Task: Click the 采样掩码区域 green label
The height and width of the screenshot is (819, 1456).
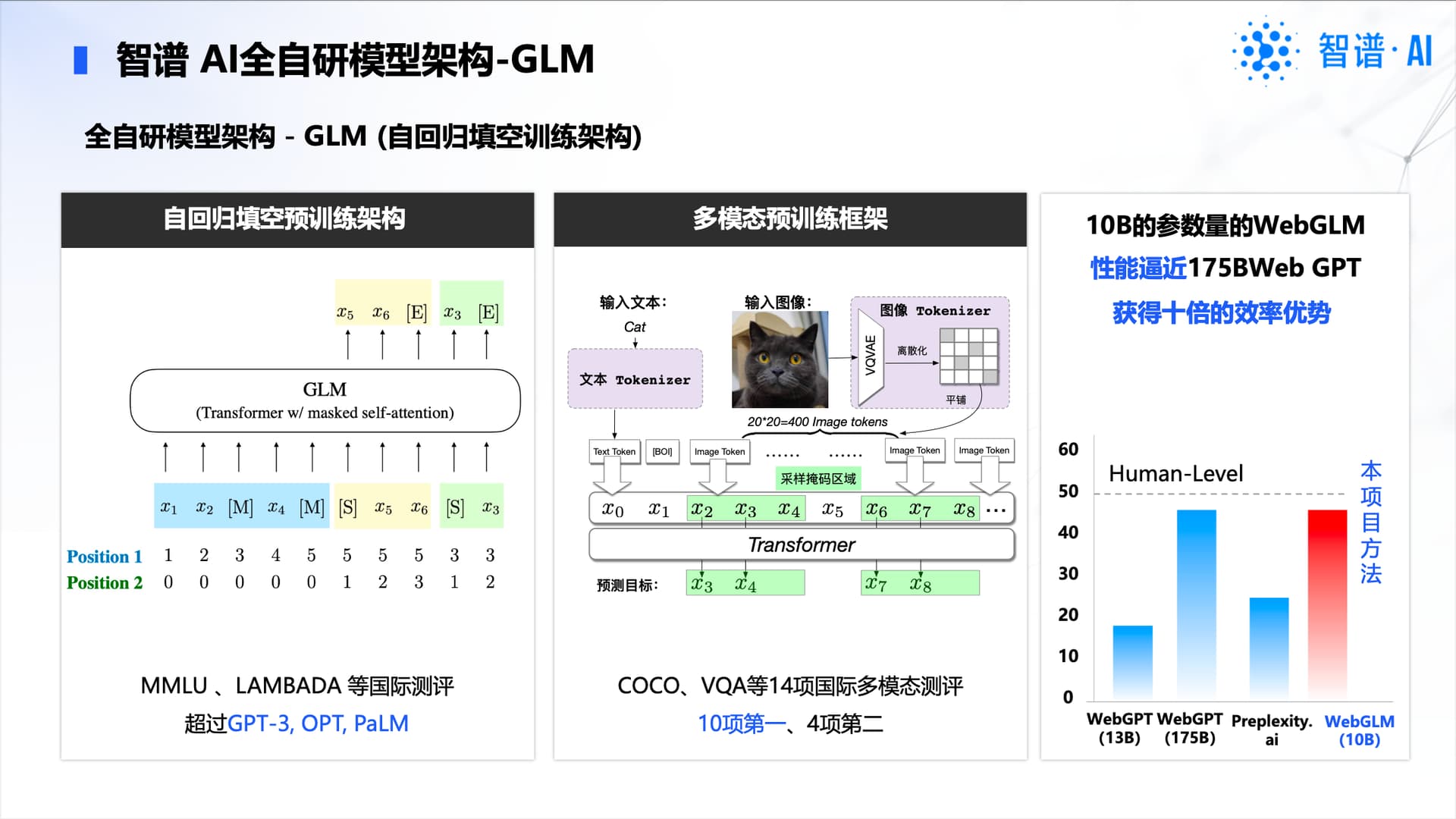Action: [x=817, y=479]
